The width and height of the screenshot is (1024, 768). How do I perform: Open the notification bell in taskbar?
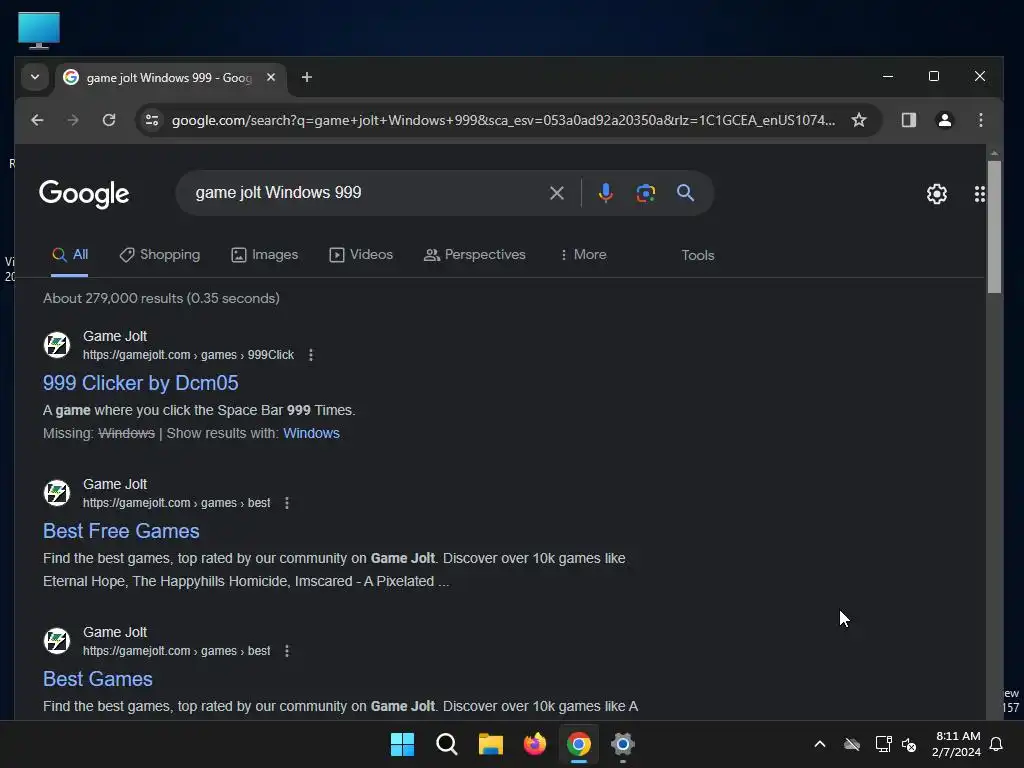(996, 744)
